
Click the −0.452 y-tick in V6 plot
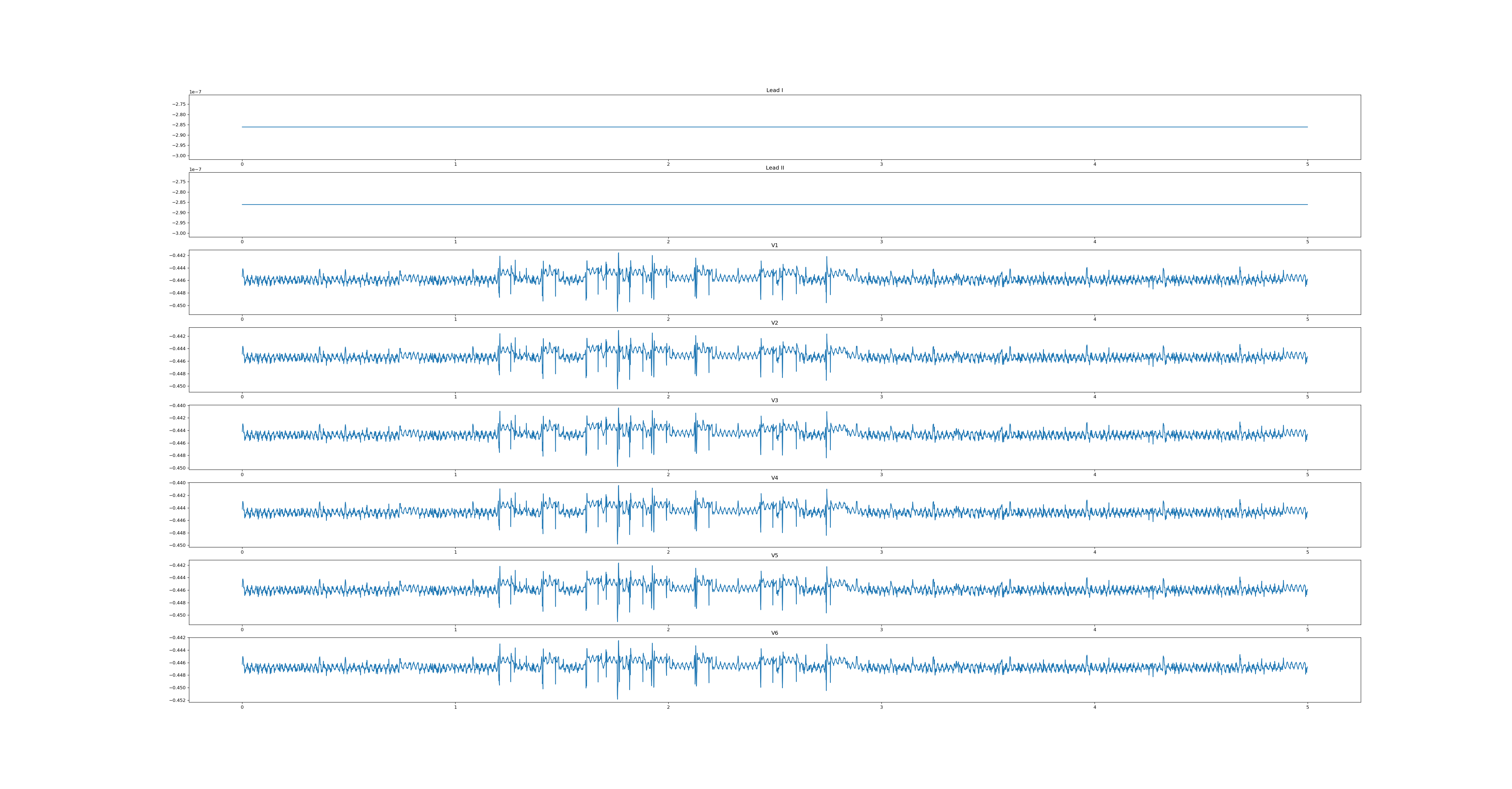[177, 700]
